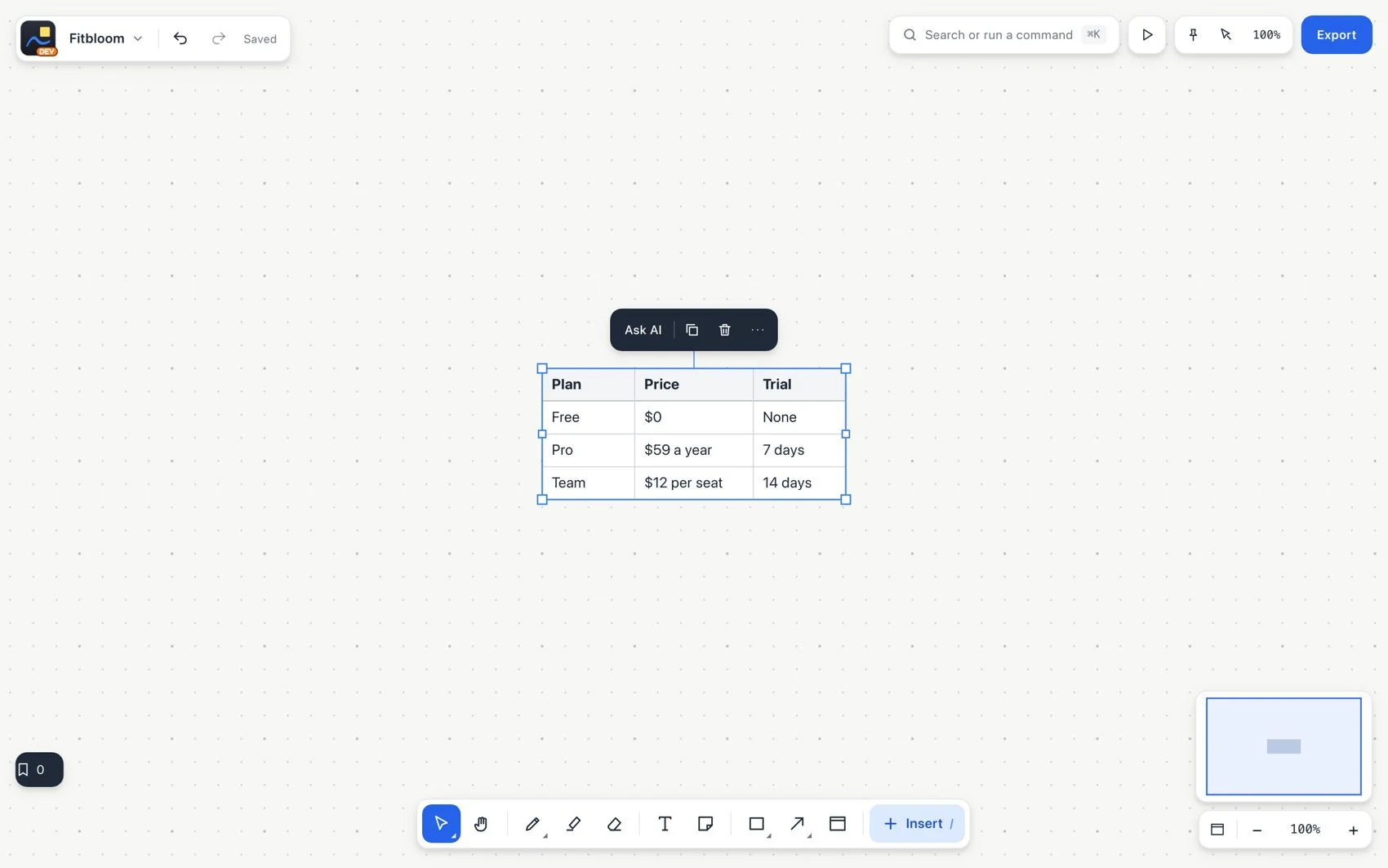Screen dimensions: 1388x868
Task: Click the 100% zoom label in top bar
Action: pos(1266,35)
